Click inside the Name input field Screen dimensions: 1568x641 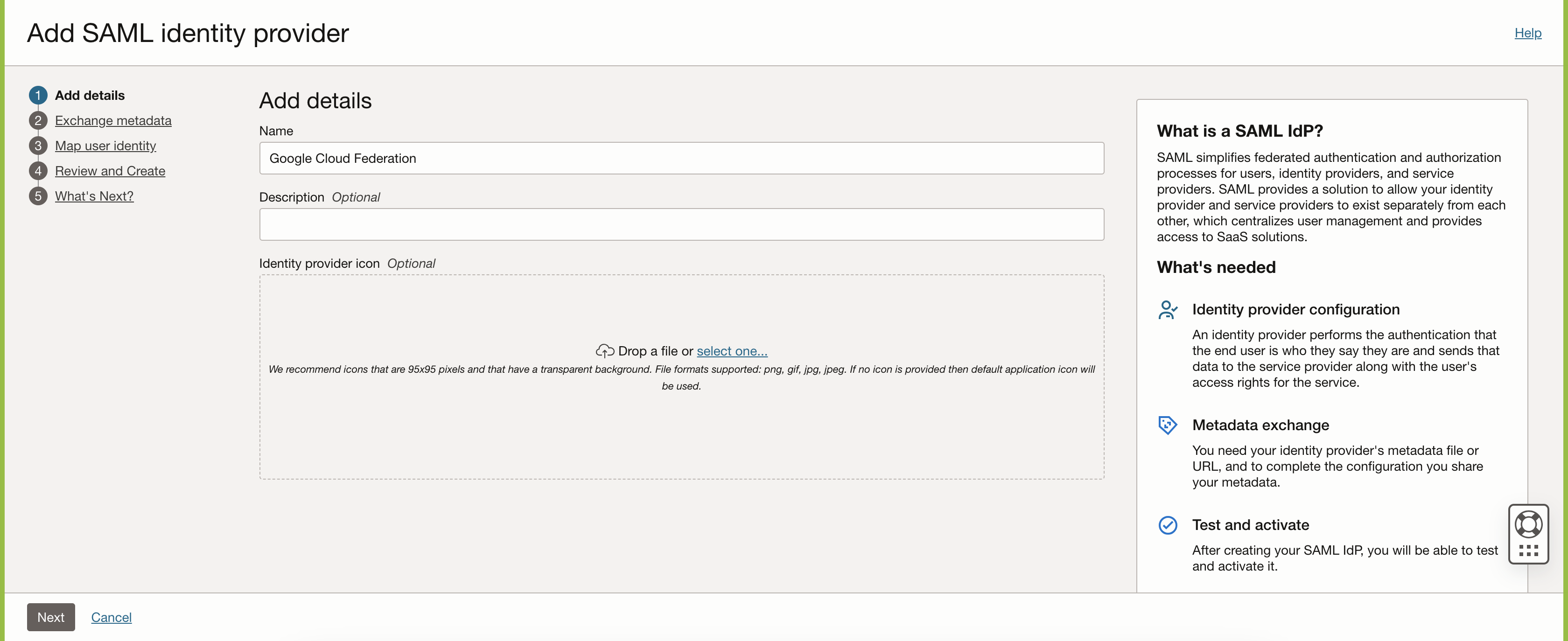[682, 158]
